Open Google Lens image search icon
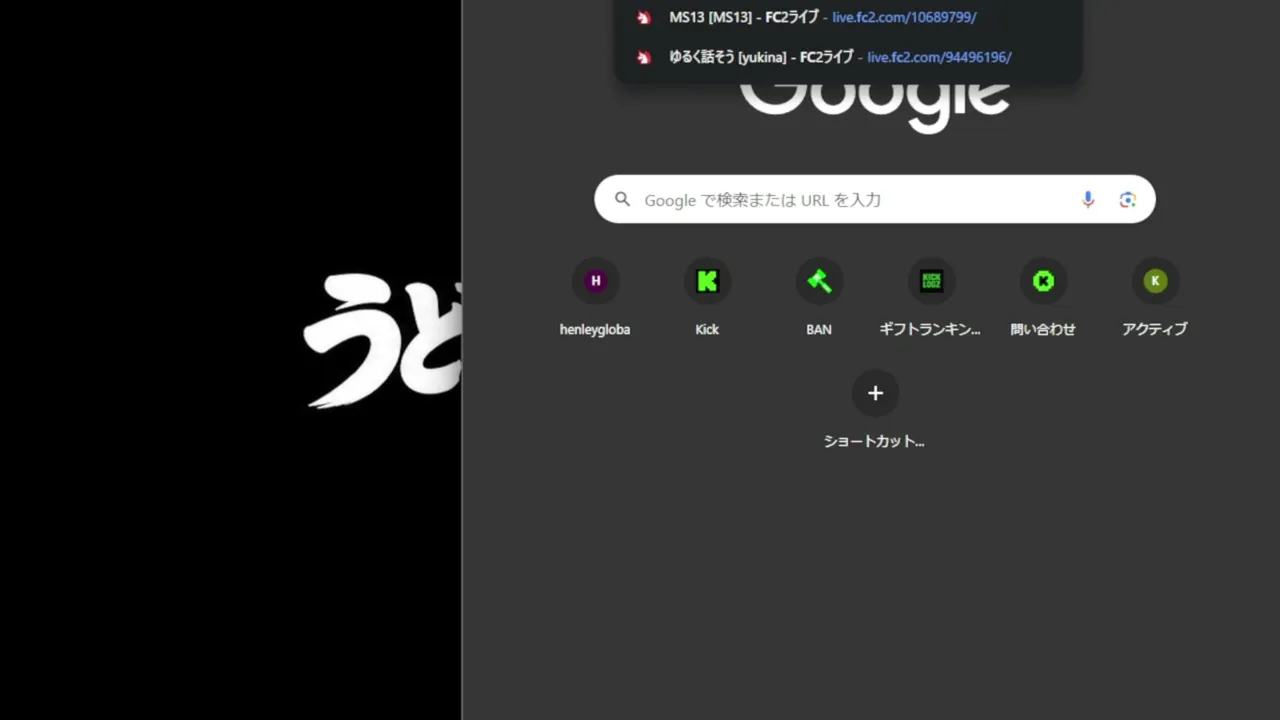This screenshot has width=1280, height=720. 1128,199
